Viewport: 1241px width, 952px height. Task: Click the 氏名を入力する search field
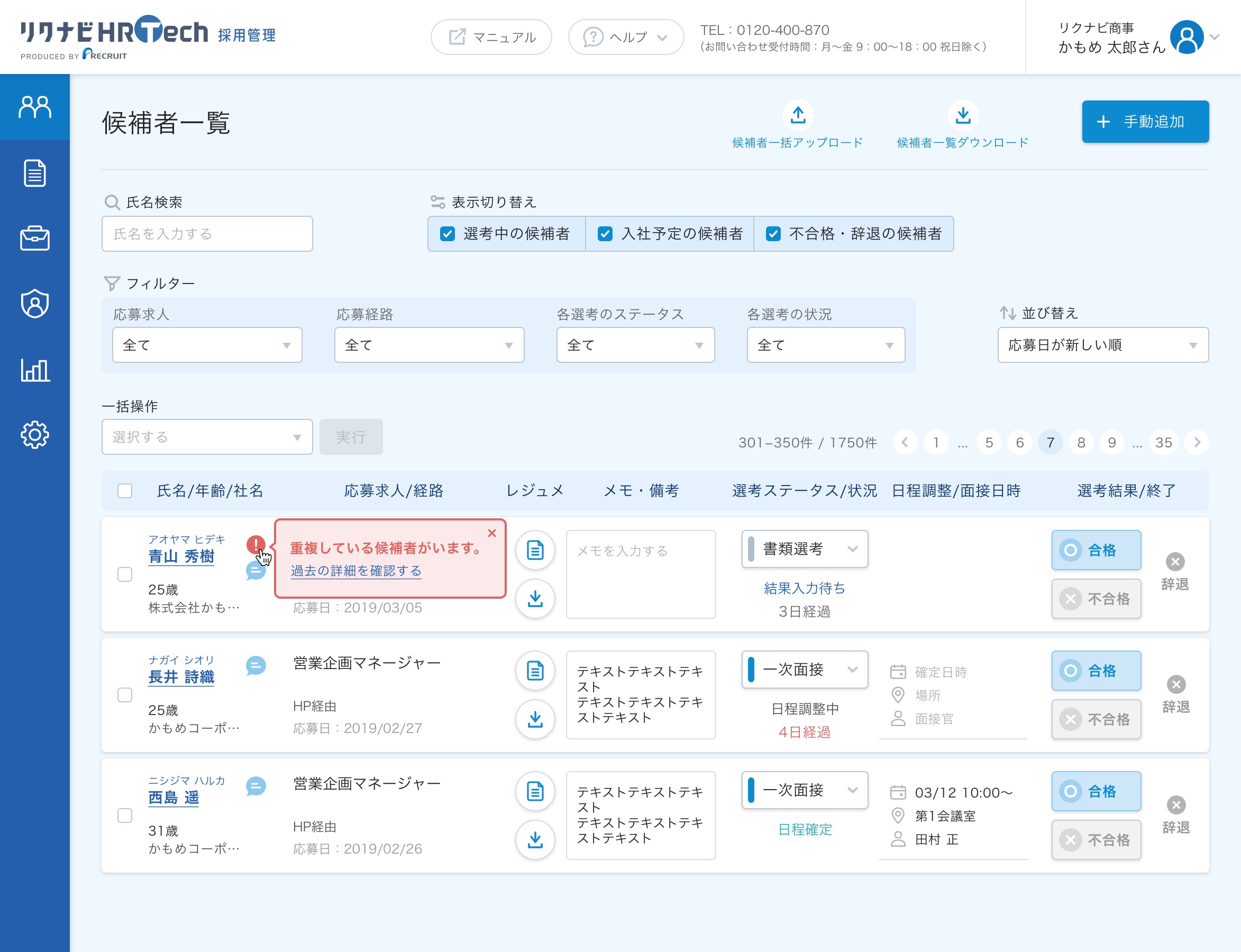pyautogui.click(x=207, y=234)
